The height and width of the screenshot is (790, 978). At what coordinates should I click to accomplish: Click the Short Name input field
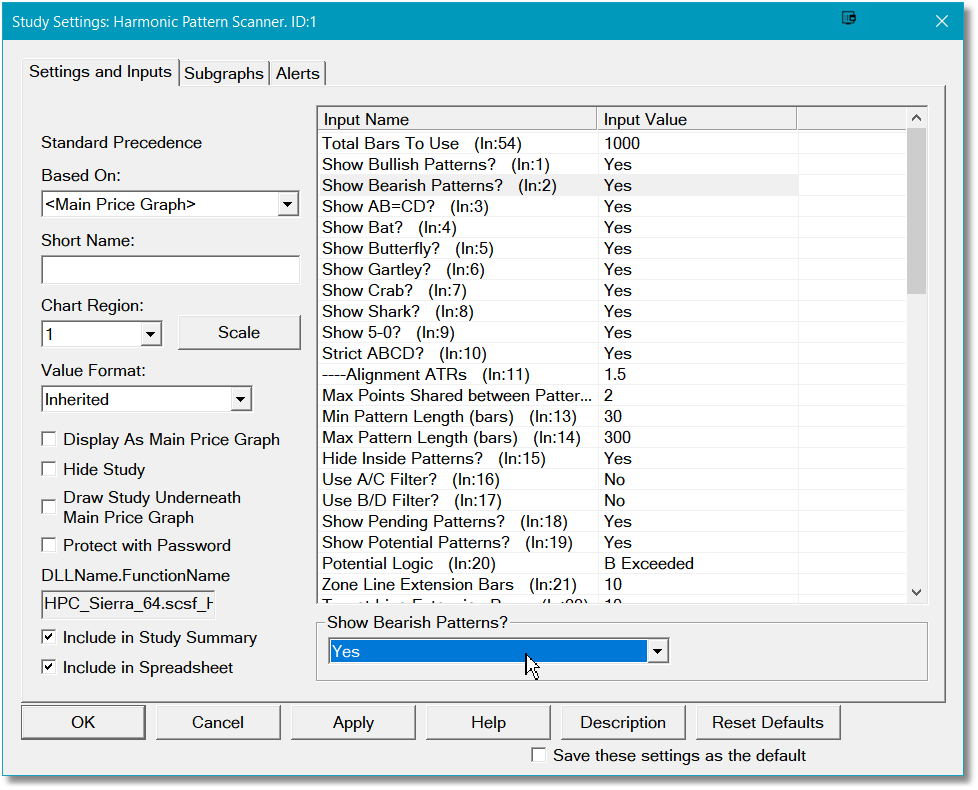(x=170, y=270)
